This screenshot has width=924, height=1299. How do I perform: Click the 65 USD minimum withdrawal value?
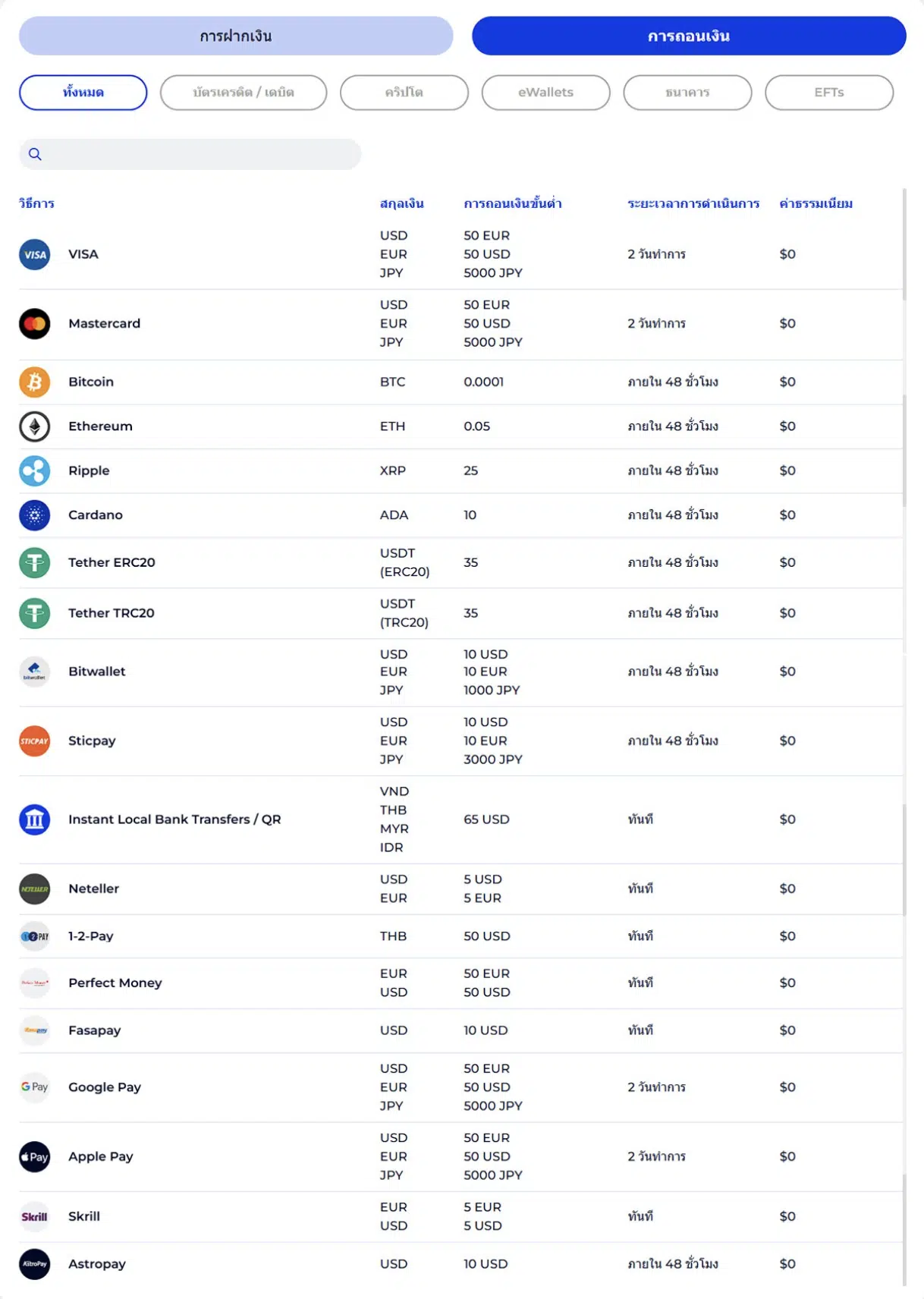point(487,819)
